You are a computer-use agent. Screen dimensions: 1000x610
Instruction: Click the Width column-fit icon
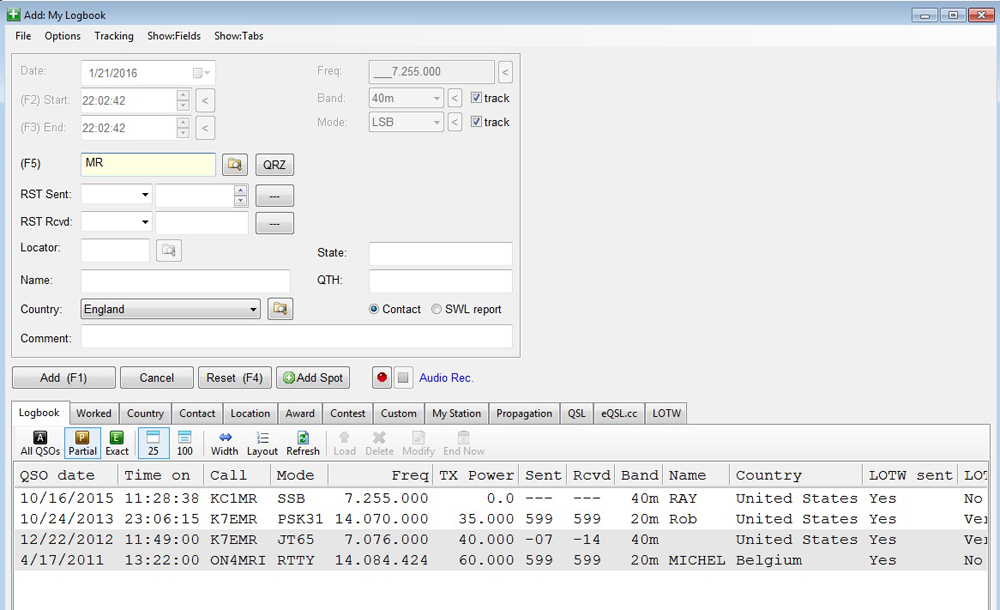coord(224,443)
